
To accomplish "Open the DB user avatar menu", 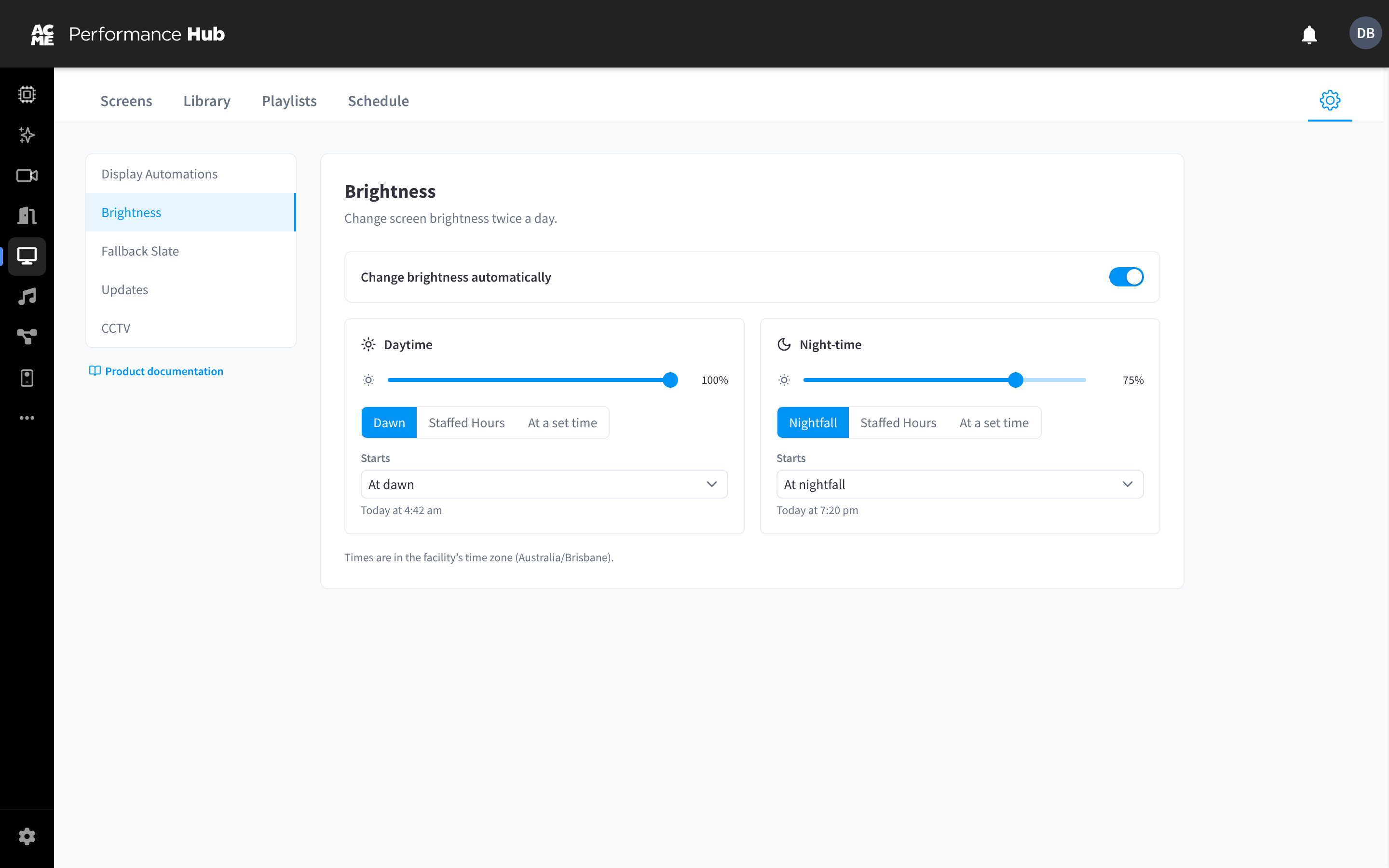I will pos(1365,33).
